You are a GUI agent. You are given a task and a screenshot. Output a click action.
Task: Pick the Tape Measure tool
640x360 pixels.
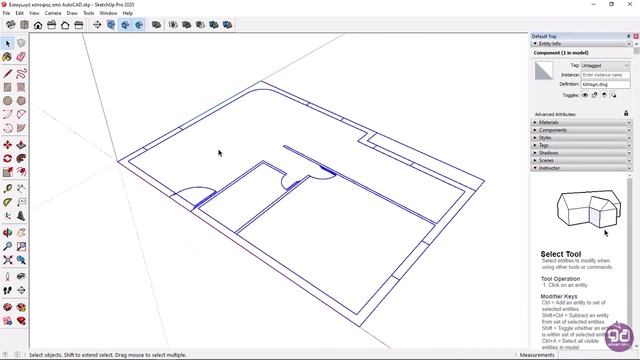click(x=7, y=189)
